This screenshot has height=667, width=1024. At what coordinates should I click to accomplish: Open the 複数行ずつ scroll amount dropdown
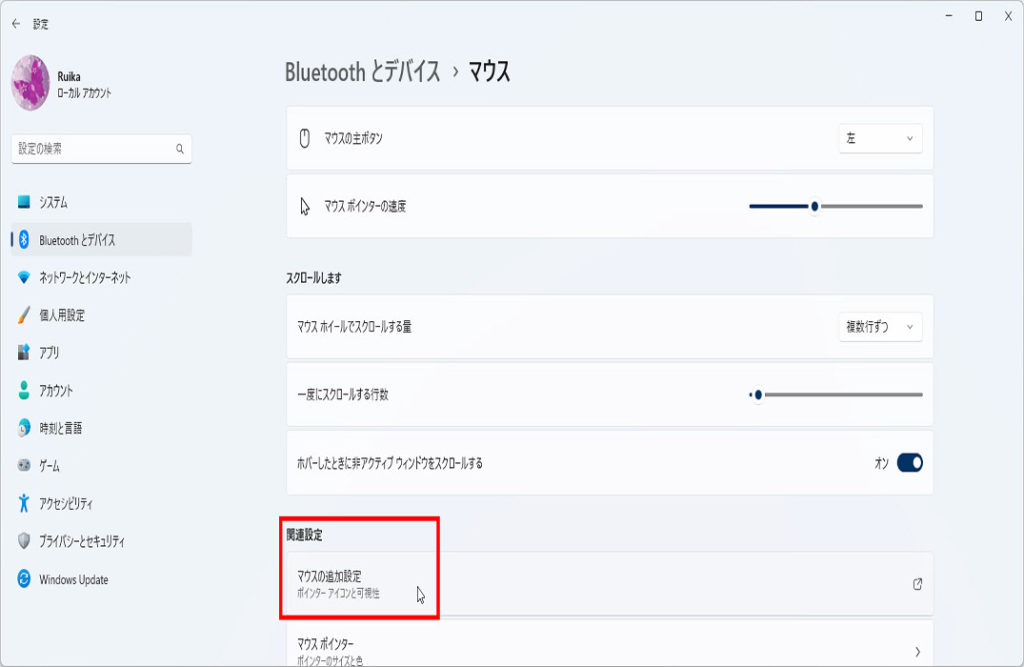pos(880,327)
